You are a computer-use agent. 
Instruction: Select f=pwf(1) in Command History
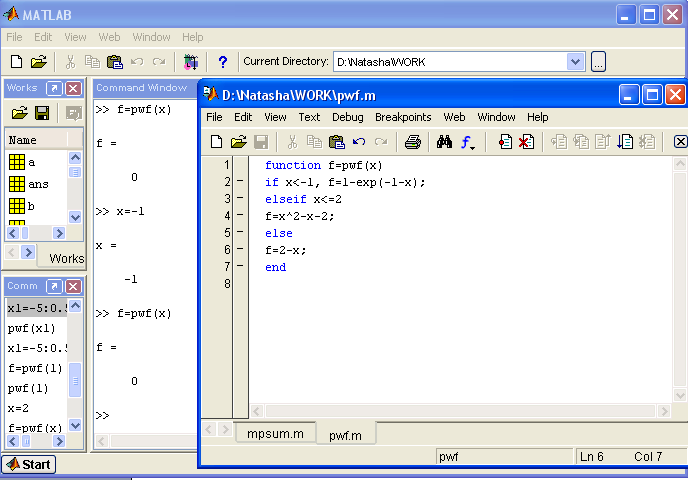[36, 368]
